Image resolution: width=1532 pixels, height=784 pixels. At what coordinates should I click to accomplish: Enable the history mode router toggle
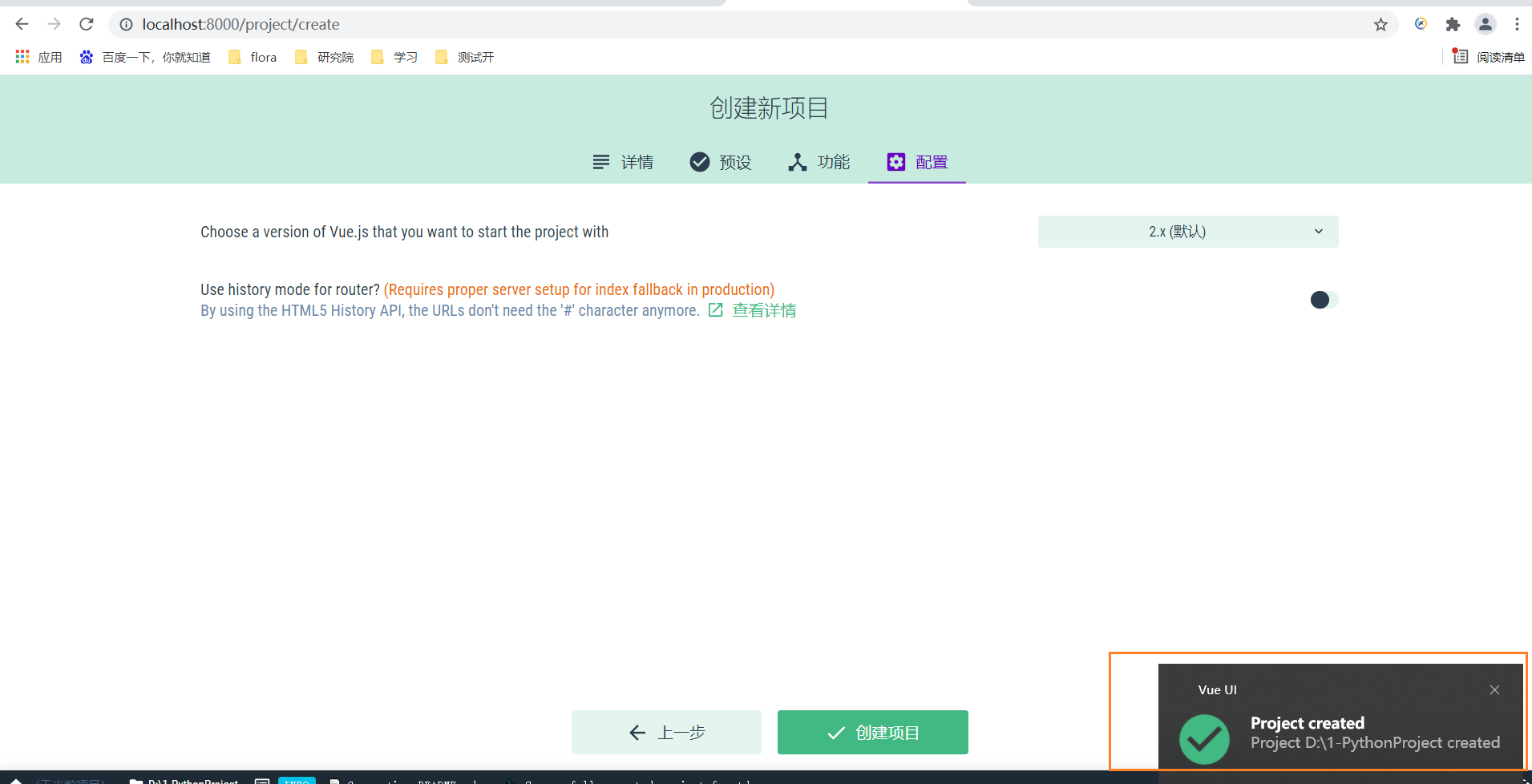click(x=1323, y=300)
